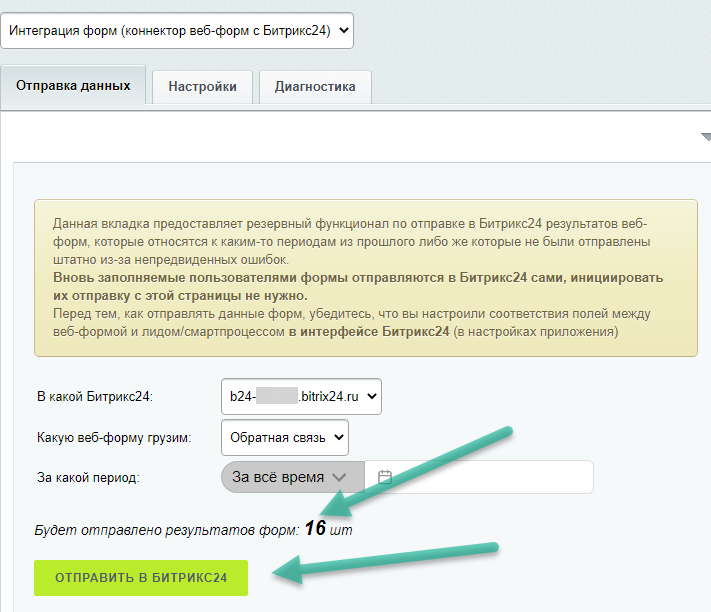Image resolution: width=711 pixels, height=612 pixels.
Task: Expand the b24 bitrix24.ru portal dropdown
Action: click(x=301, y=397)
